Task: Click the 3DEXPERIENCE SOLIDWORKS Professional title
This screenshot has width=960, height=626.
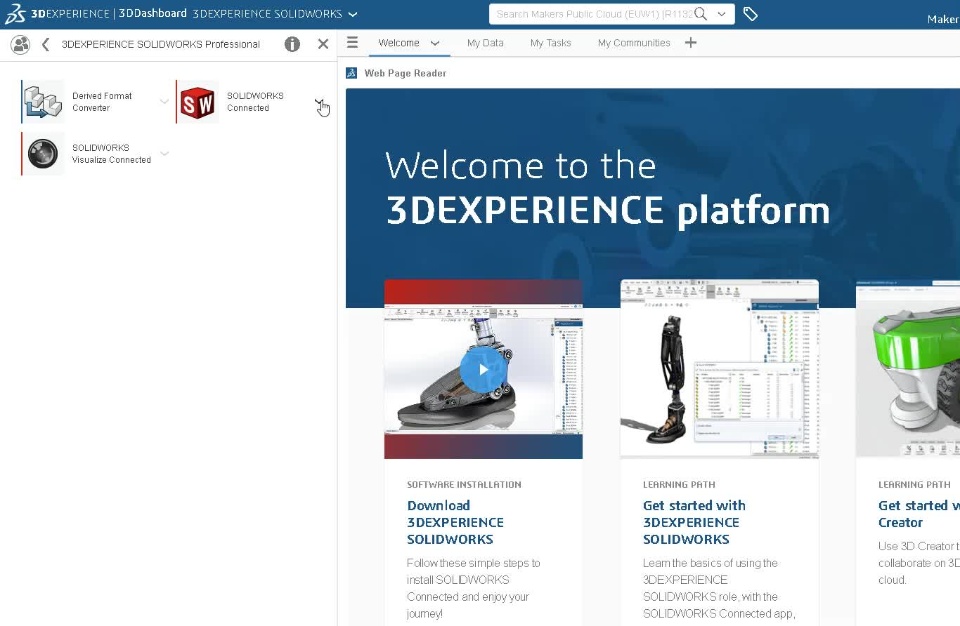Action: (x=160, y=44)
